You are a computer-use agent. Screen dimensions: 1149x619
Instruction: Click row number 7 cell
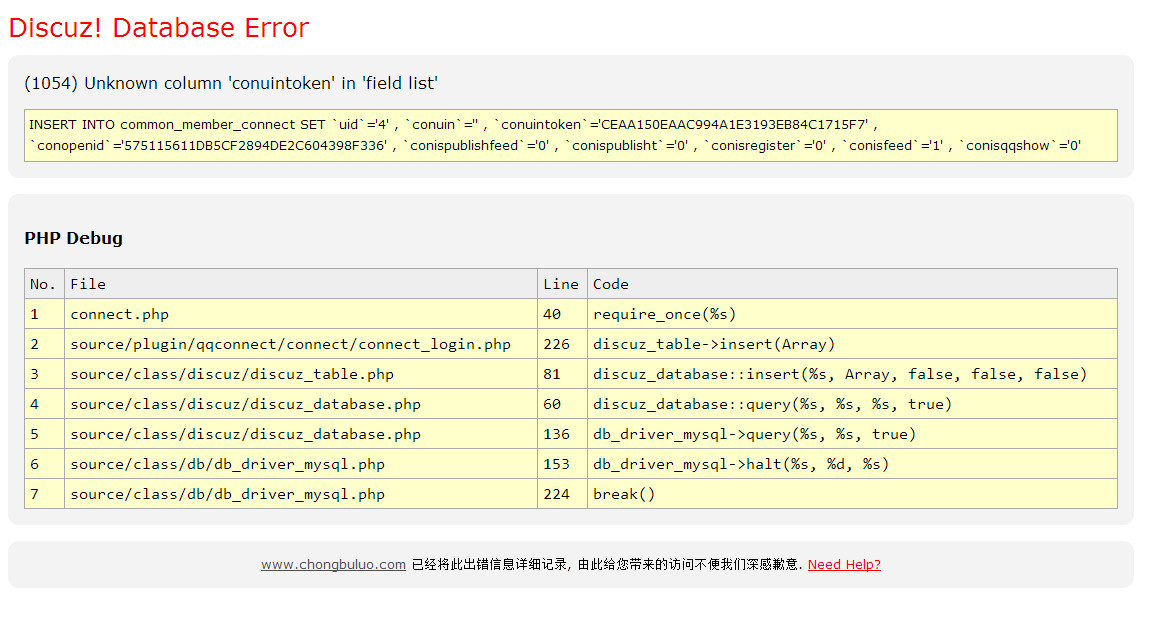pyautogui.click(x=44, y=494)
